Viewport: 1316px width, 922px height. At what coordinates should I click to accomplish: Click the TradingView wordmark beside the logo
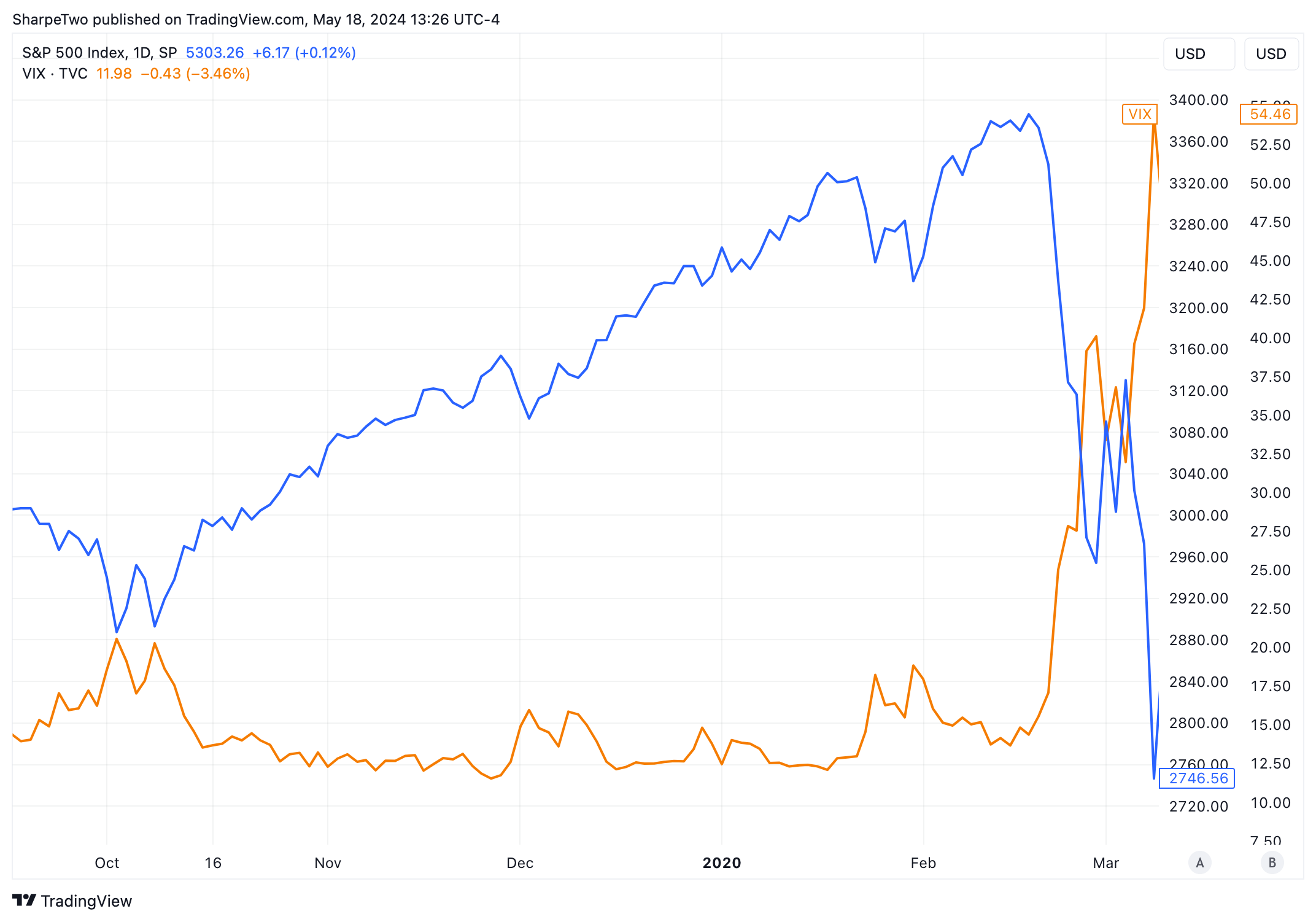[x=87, y=901]
